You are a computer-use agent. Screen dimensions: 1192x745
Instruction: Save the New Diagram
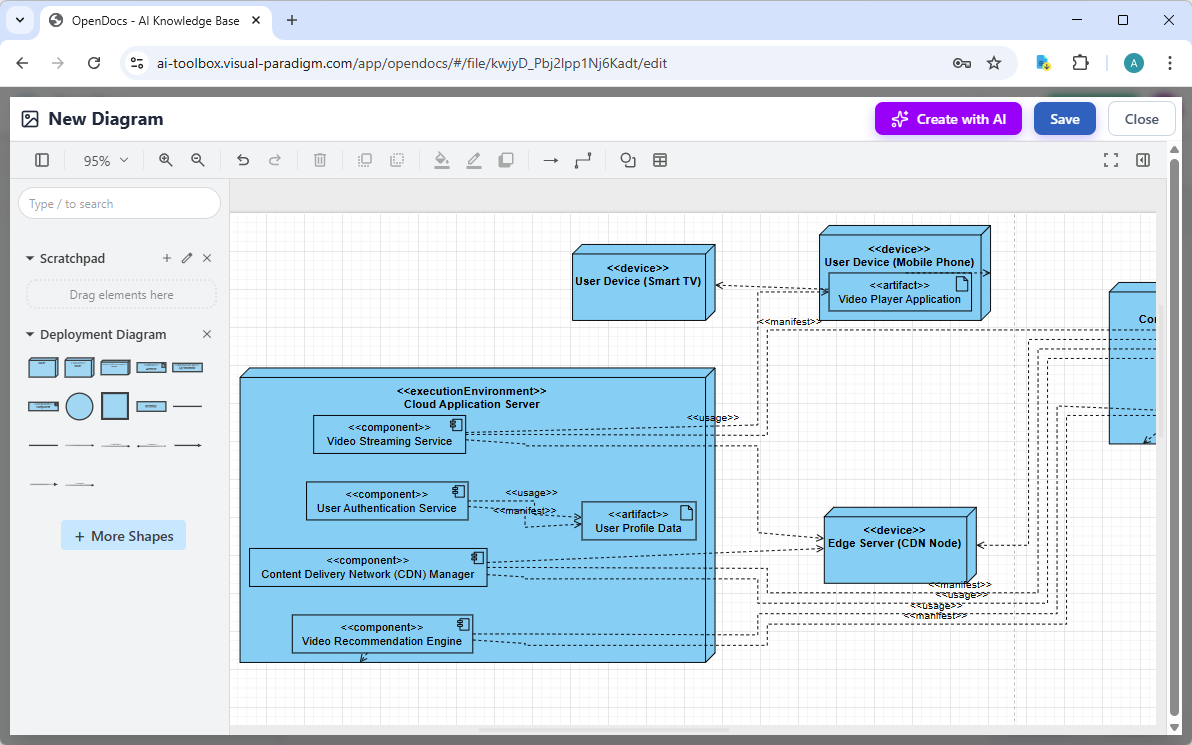coord(1064,118)
